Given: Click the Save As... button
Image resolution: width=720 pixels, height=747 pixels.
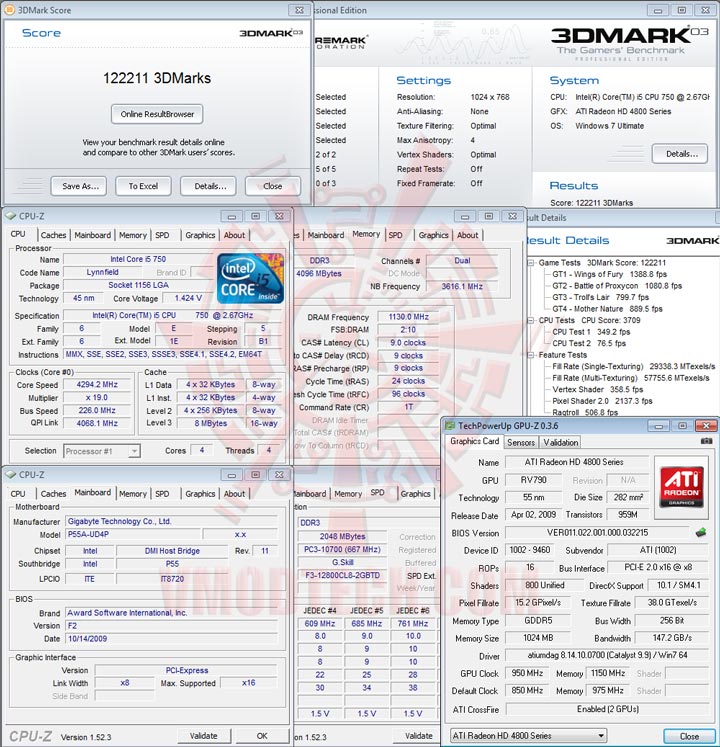Looking at the screenshot, I should click(79, 186).
